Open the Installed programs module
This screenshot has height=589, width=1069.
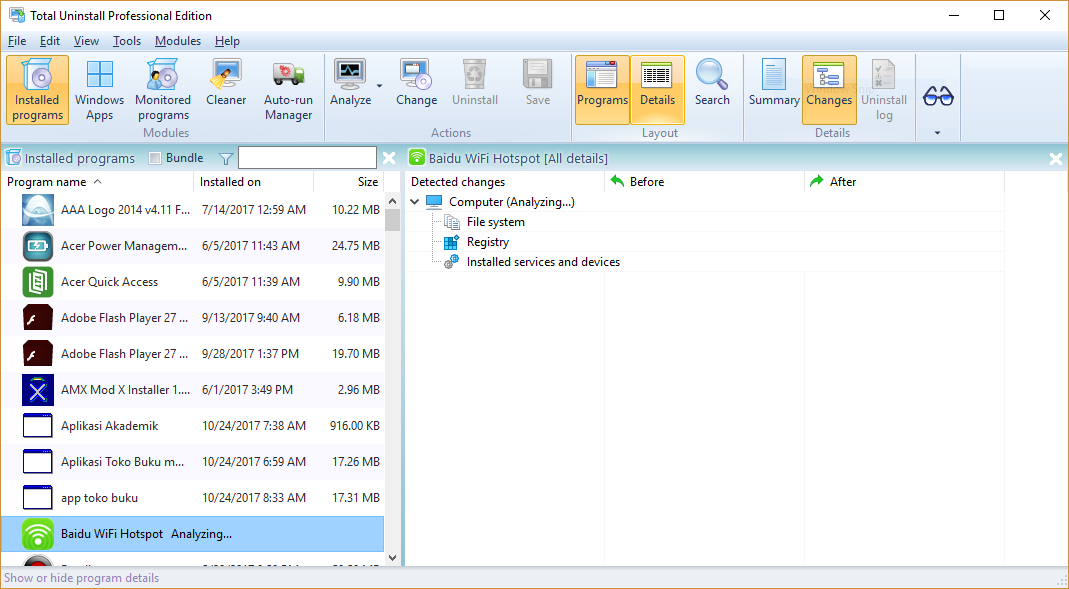(37, 90)
